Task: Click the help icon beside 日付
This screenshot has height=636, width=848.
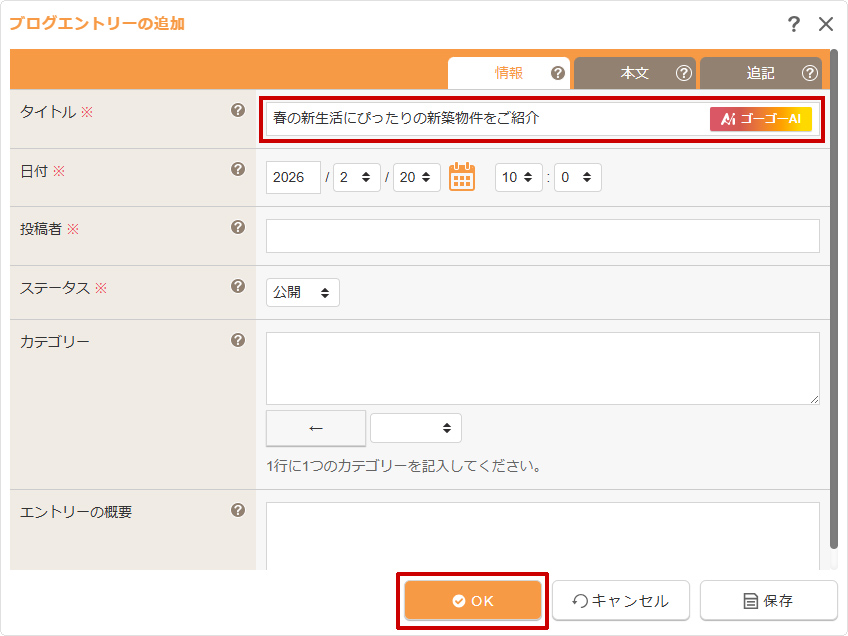Action: (x=238, y=170)
